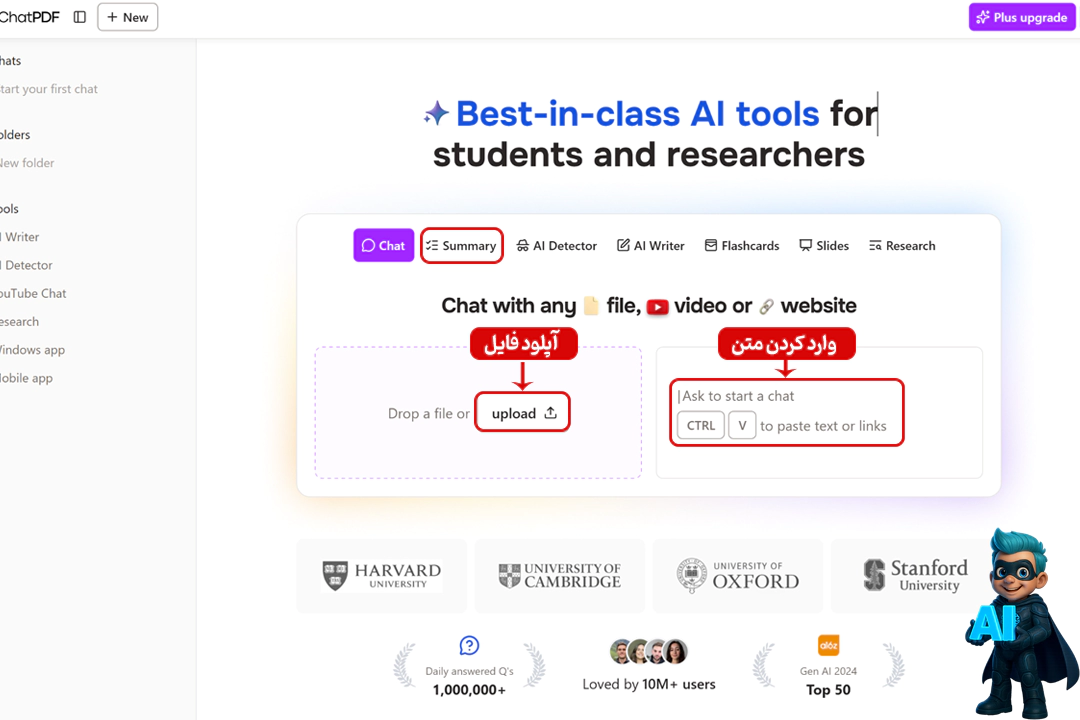Open the AI Detector tool icon
1080x720 pixels.
(524, 245)
